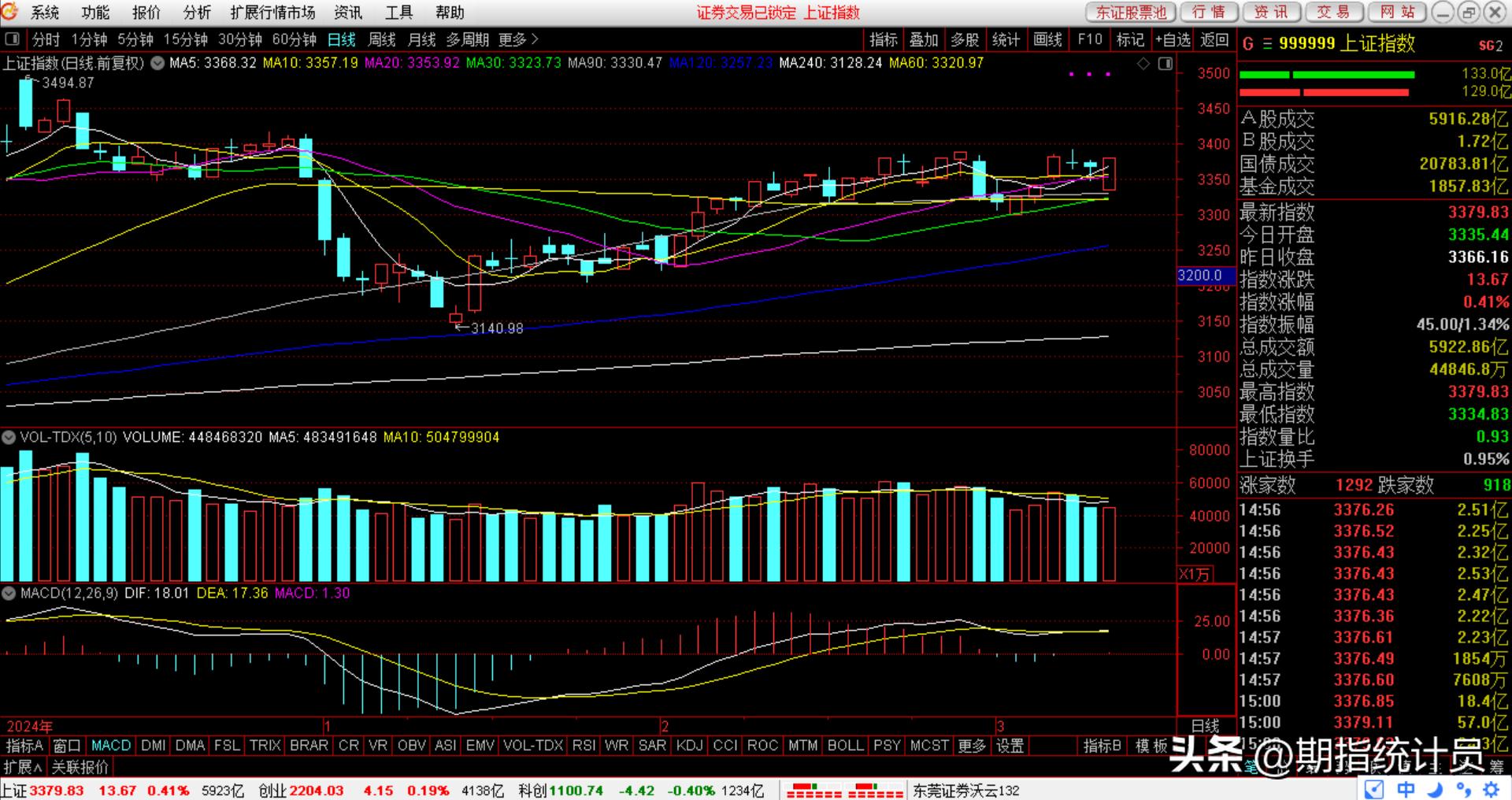Toggle the side panel icon near 3500
The height and width of the screenshot is (800, 1512).
[1165, 64]
